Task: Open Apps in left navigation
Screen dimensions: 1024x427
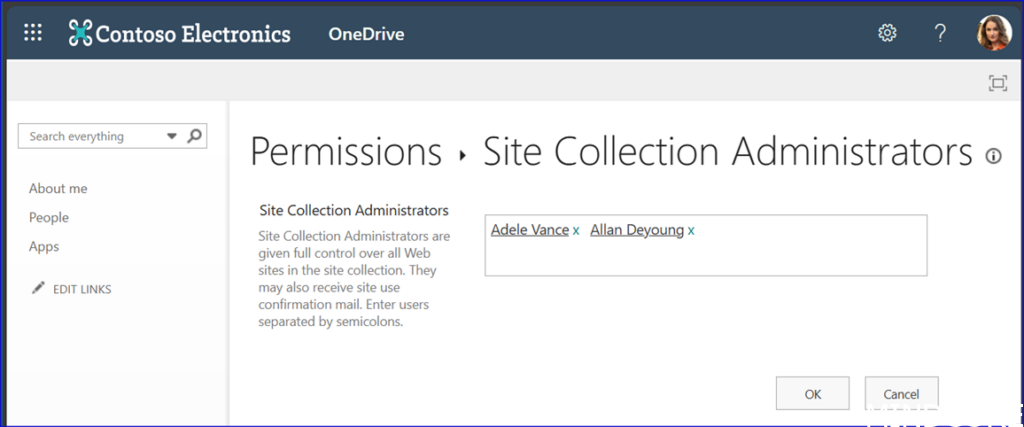Action: click(x=44, y=246)
